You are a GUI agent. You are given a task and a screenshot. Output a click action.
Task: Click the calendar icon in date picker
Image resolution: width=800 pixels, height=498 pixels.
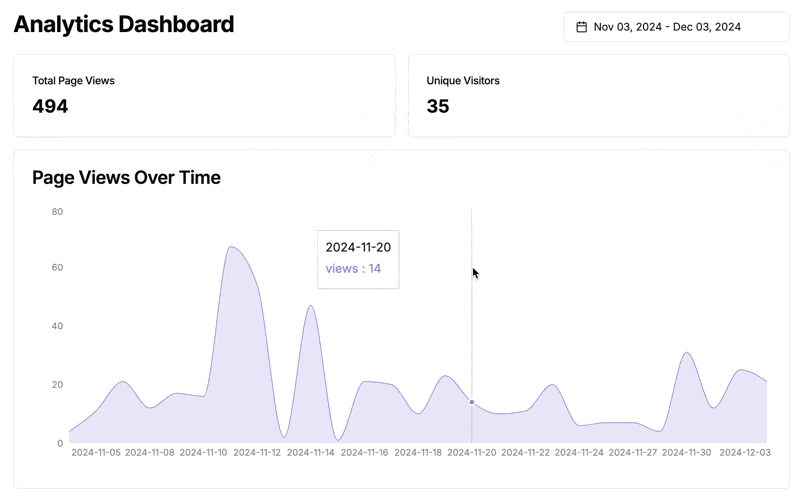(x=581, y=27)
